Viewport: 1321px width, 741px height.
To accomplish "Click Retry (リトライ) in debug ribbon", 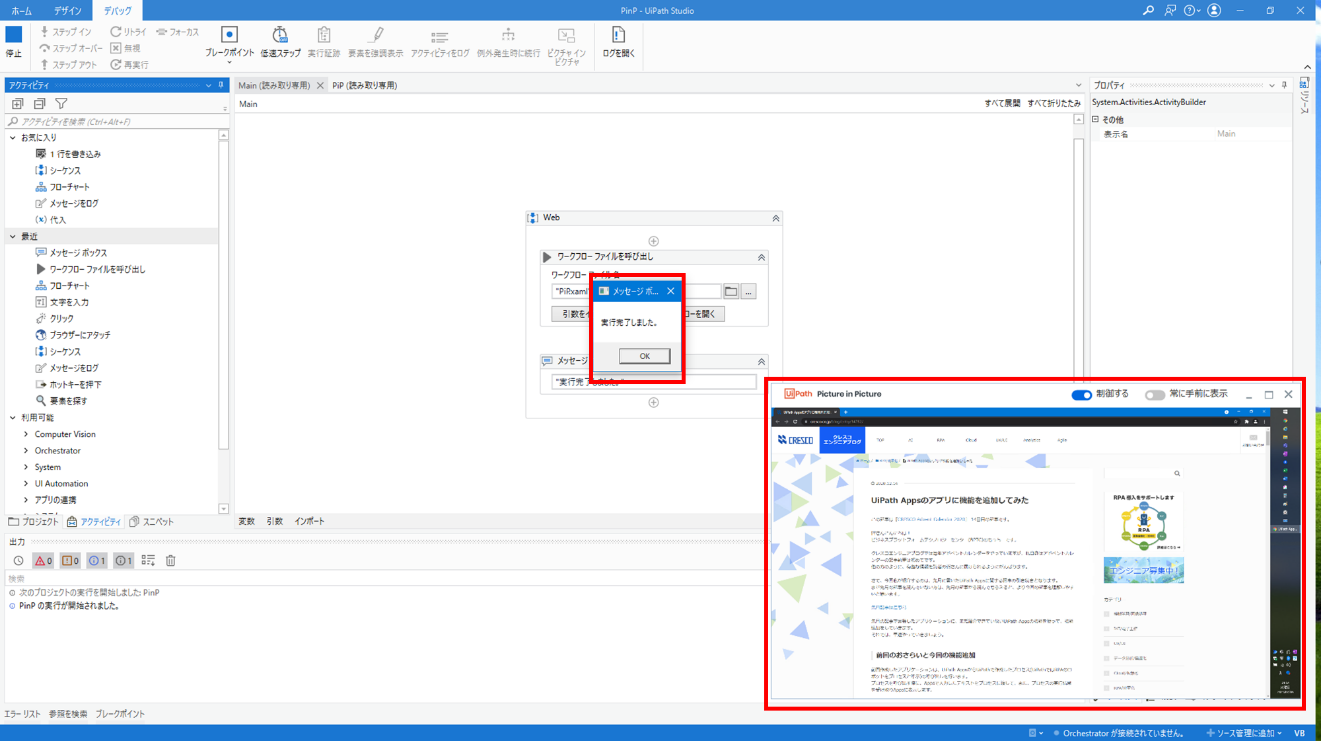I will click(128, 32).
